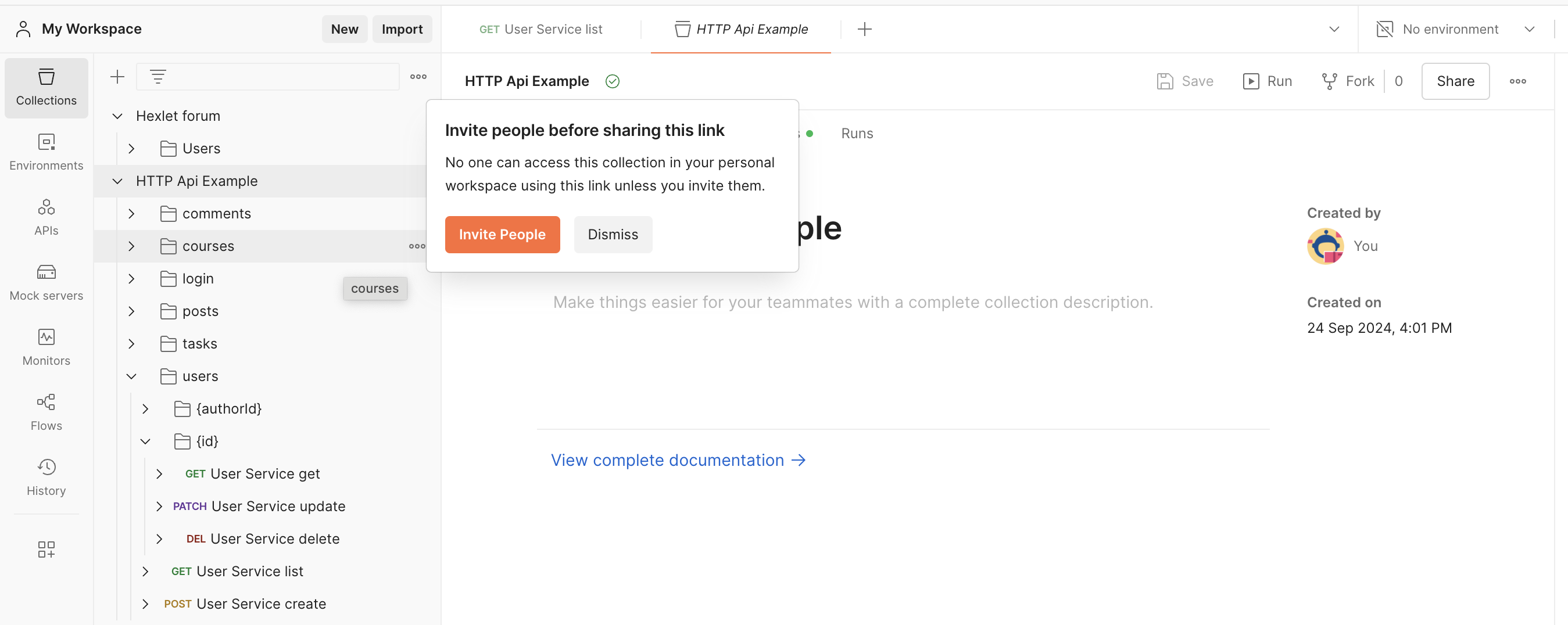The image size is (1568, 625).
Task: Open the APIs sidebar section
Action: coord(46,217)
